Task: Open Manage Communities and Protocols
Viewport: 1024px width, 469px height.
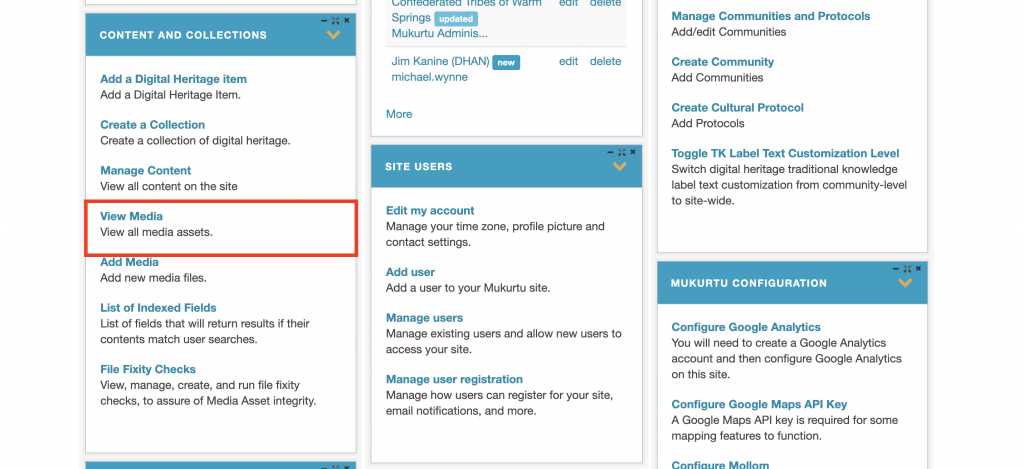Action: point(771,16)
